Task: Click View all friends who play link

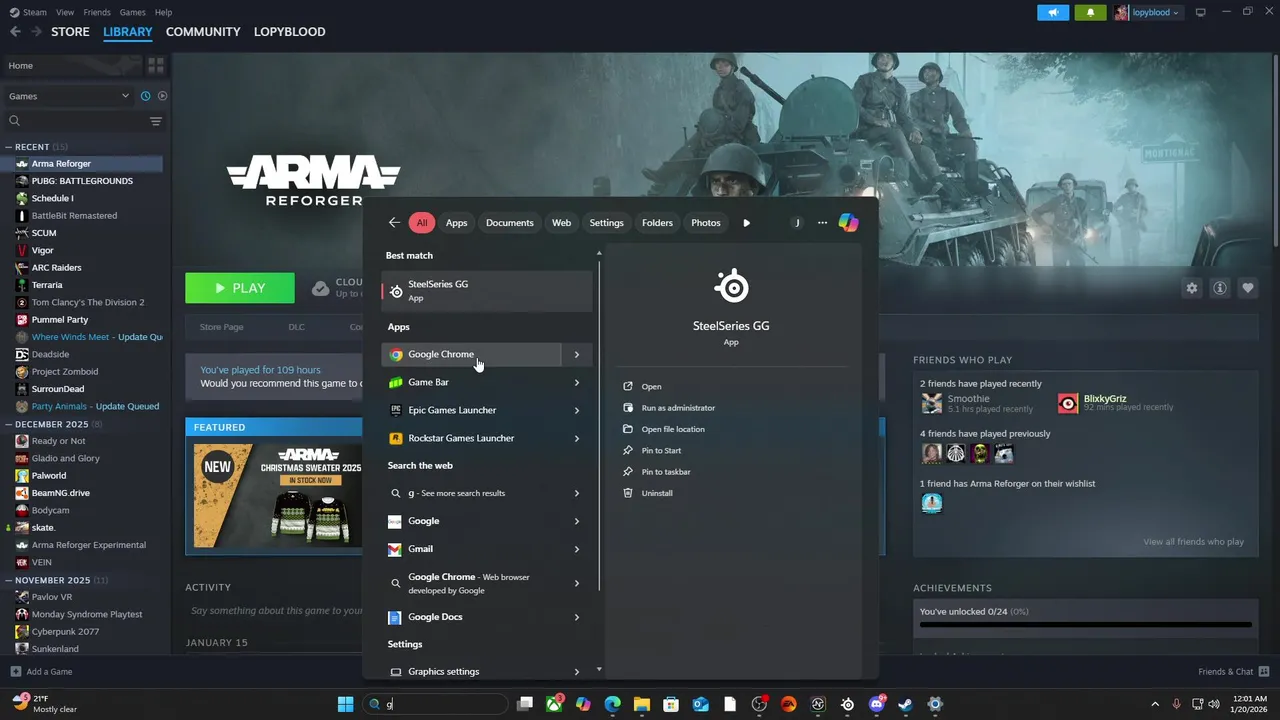Action: point(1193,542)
